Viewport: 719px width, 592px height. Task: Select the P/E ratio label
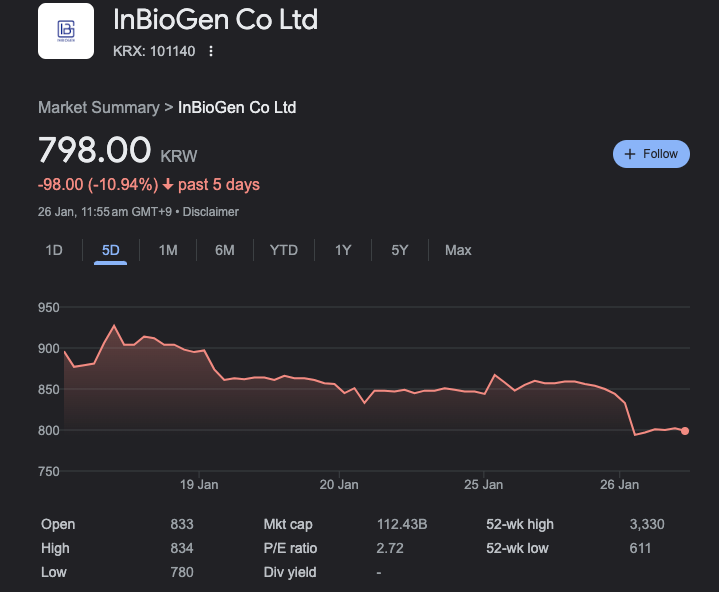tap(290, 548)
